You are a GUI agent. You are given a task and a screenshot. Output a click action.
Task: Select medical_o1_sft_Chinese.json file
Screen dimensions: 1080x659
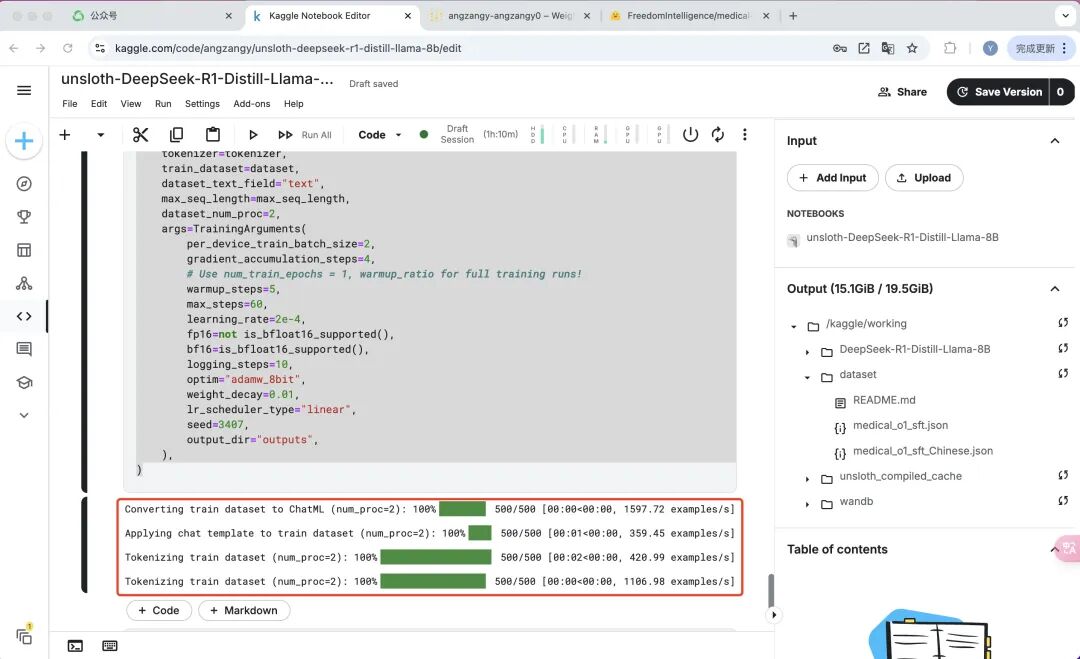click(923, 451)
